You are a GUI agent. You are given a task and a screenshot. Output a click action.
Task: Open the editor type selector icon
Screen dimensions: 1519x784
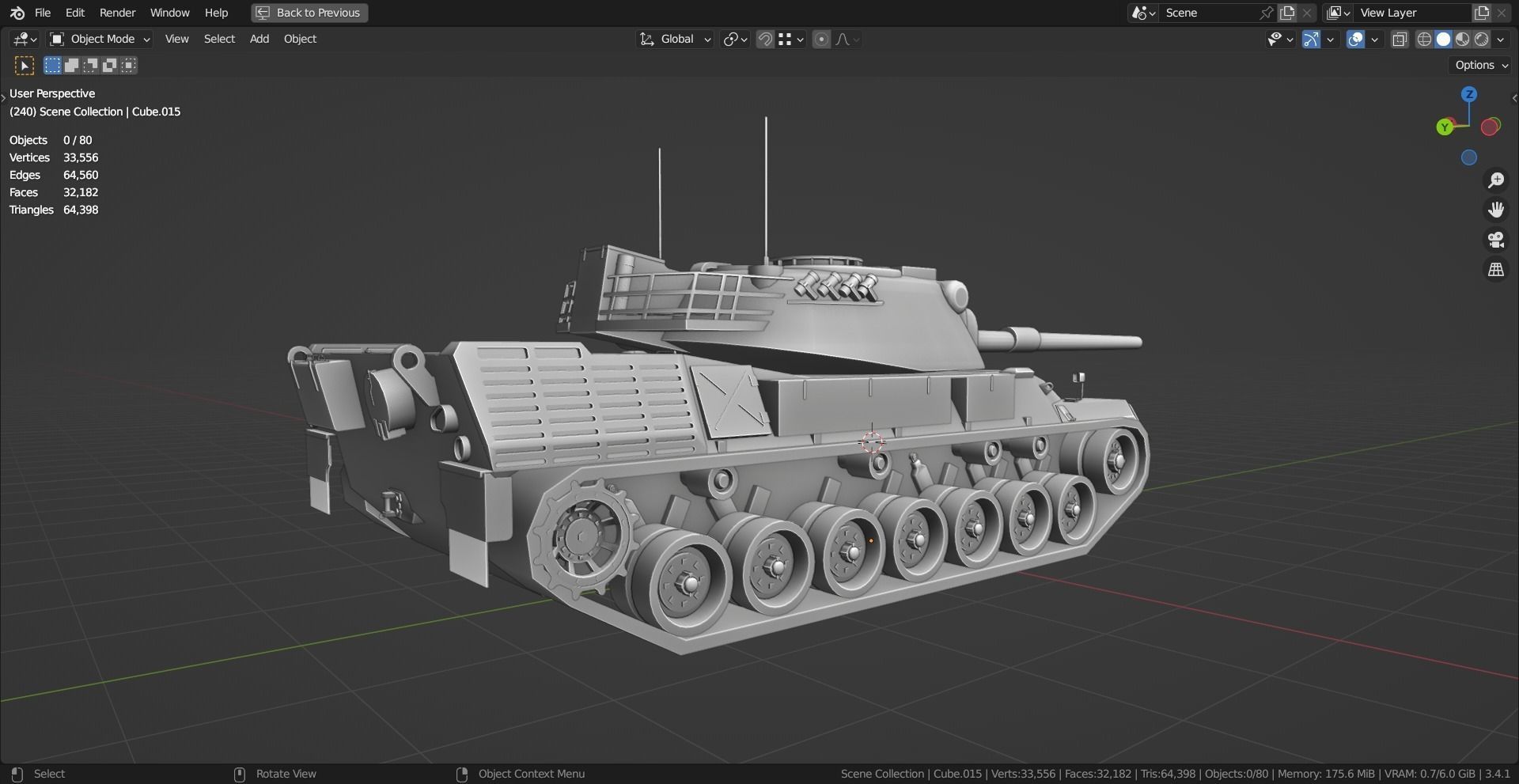point(21,39)
